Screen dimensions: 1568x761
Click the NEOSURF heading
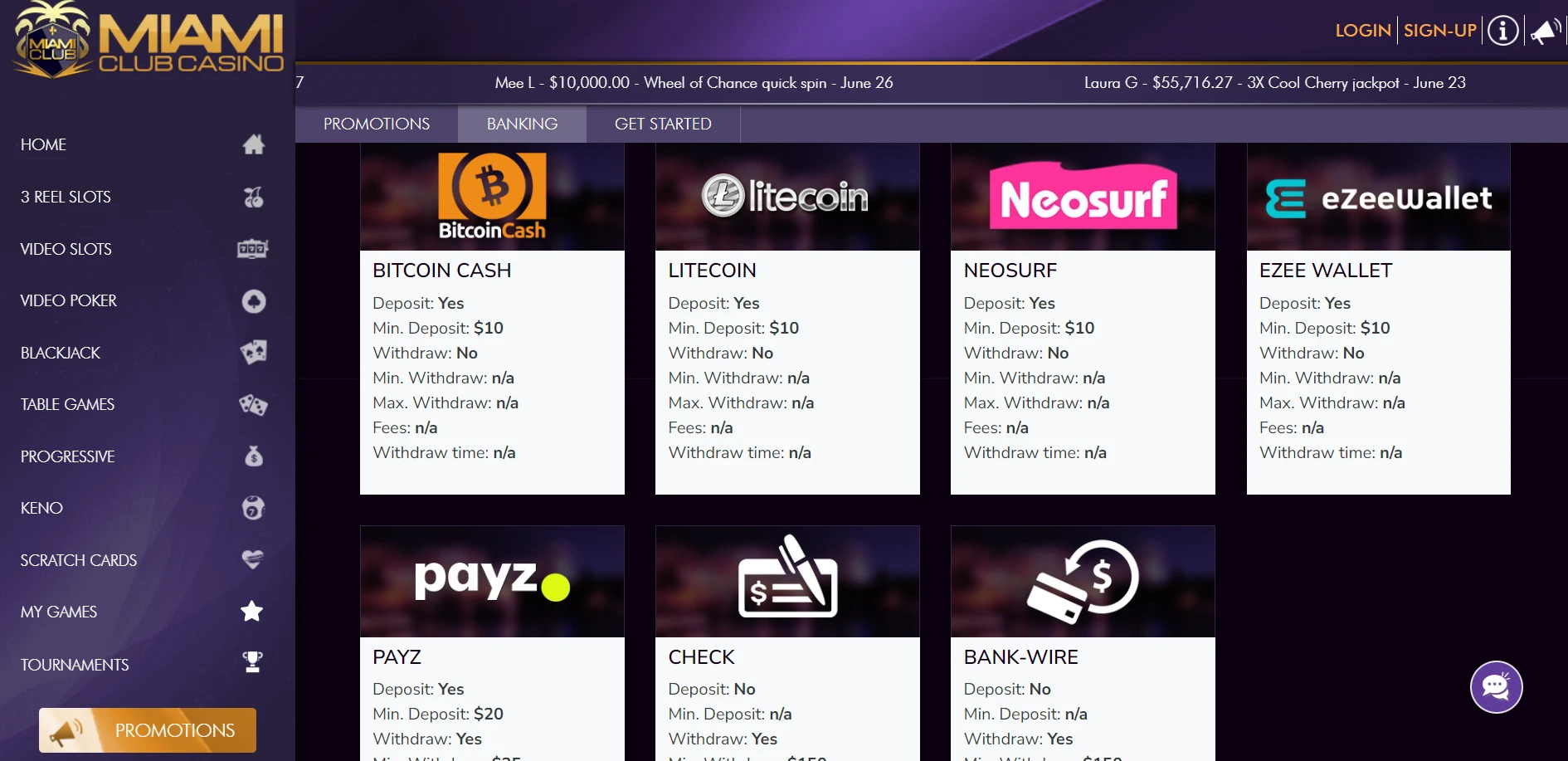[x=1010, y=271]
